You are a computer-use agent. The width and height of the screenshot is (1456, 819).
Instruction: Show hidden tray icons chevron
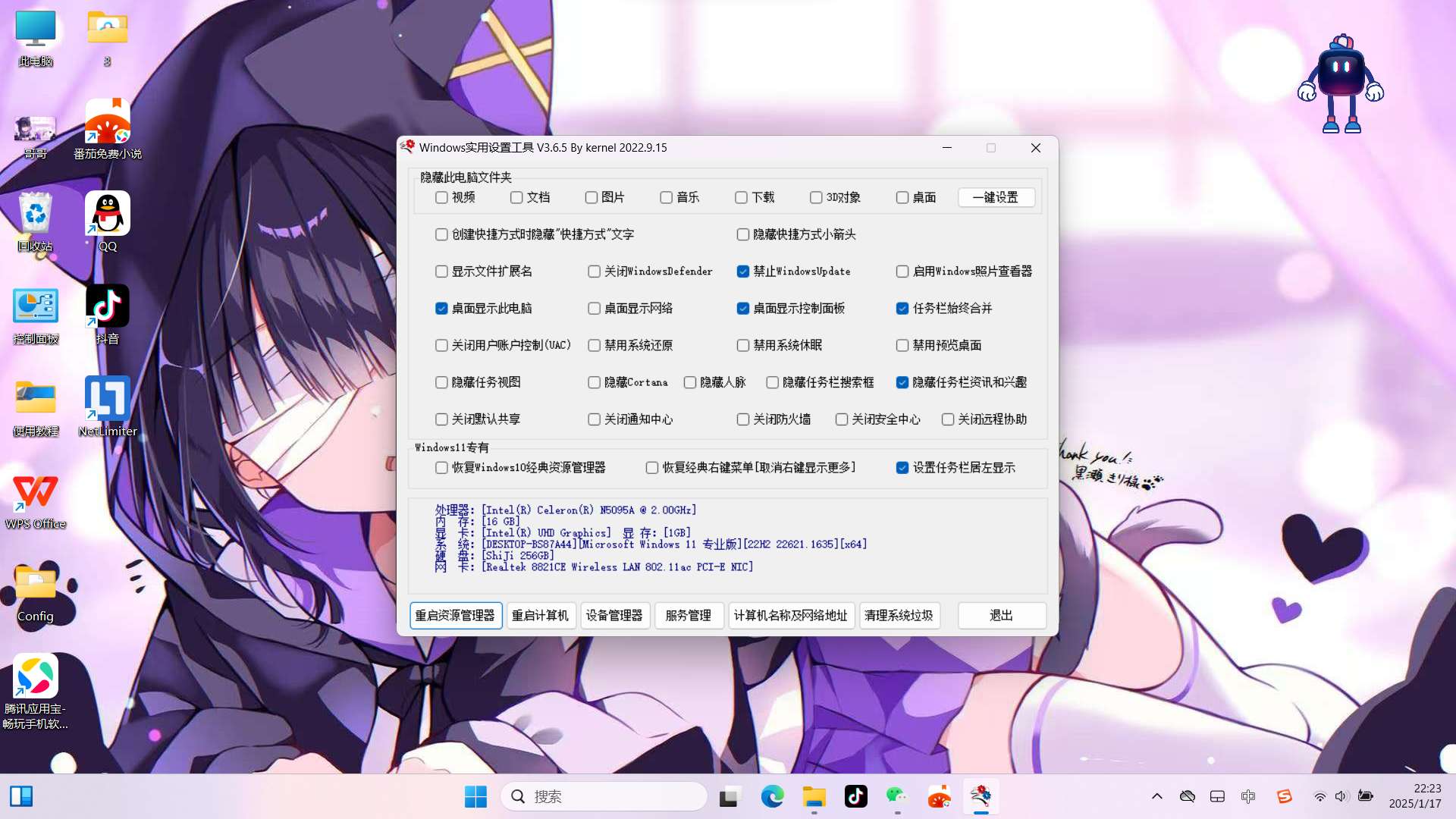pyautogui.click(x=1157, y=796)
